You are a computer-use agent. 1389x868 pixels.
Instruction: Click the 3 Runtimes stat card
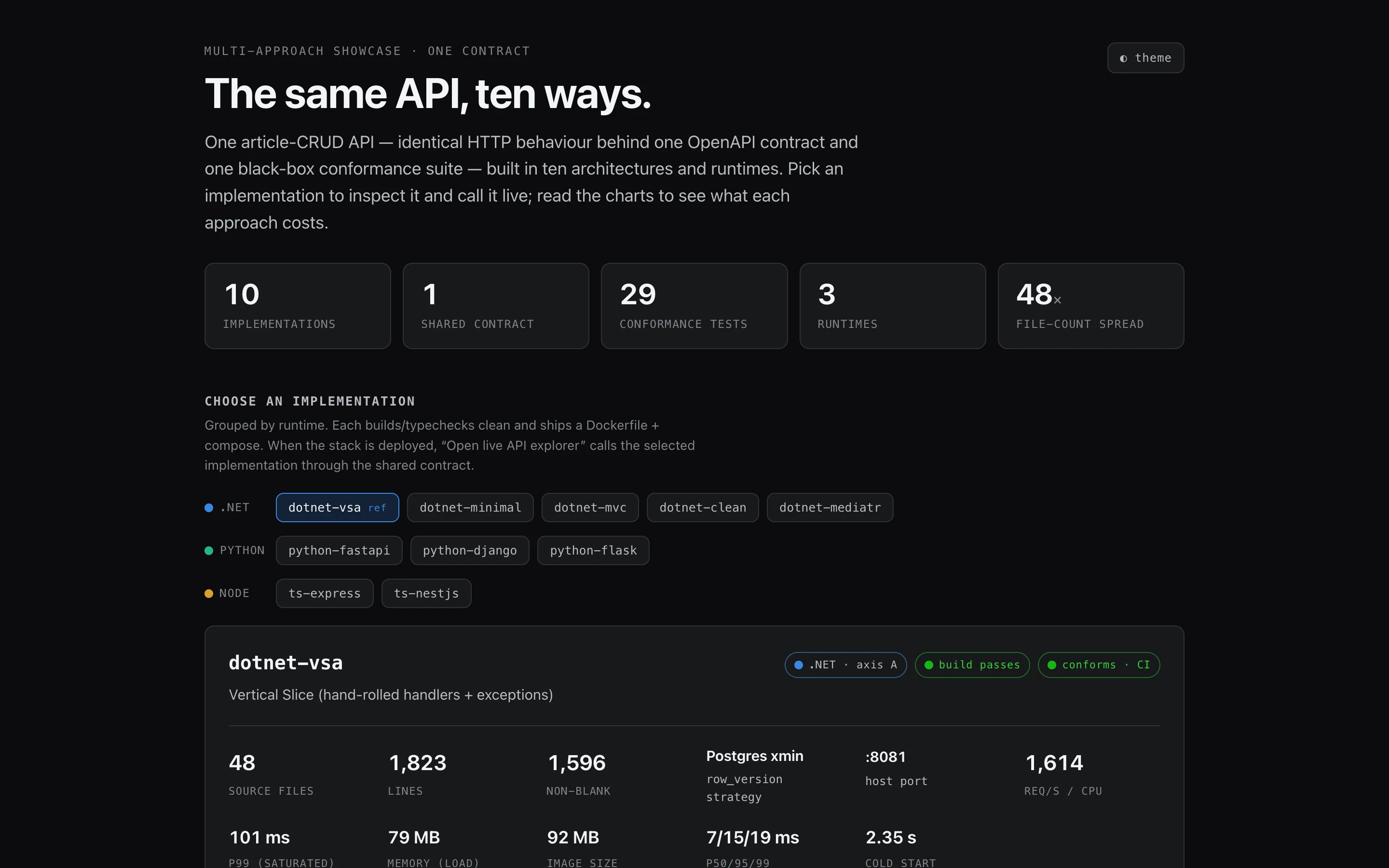pyautogui.click(x=893, y=306)
